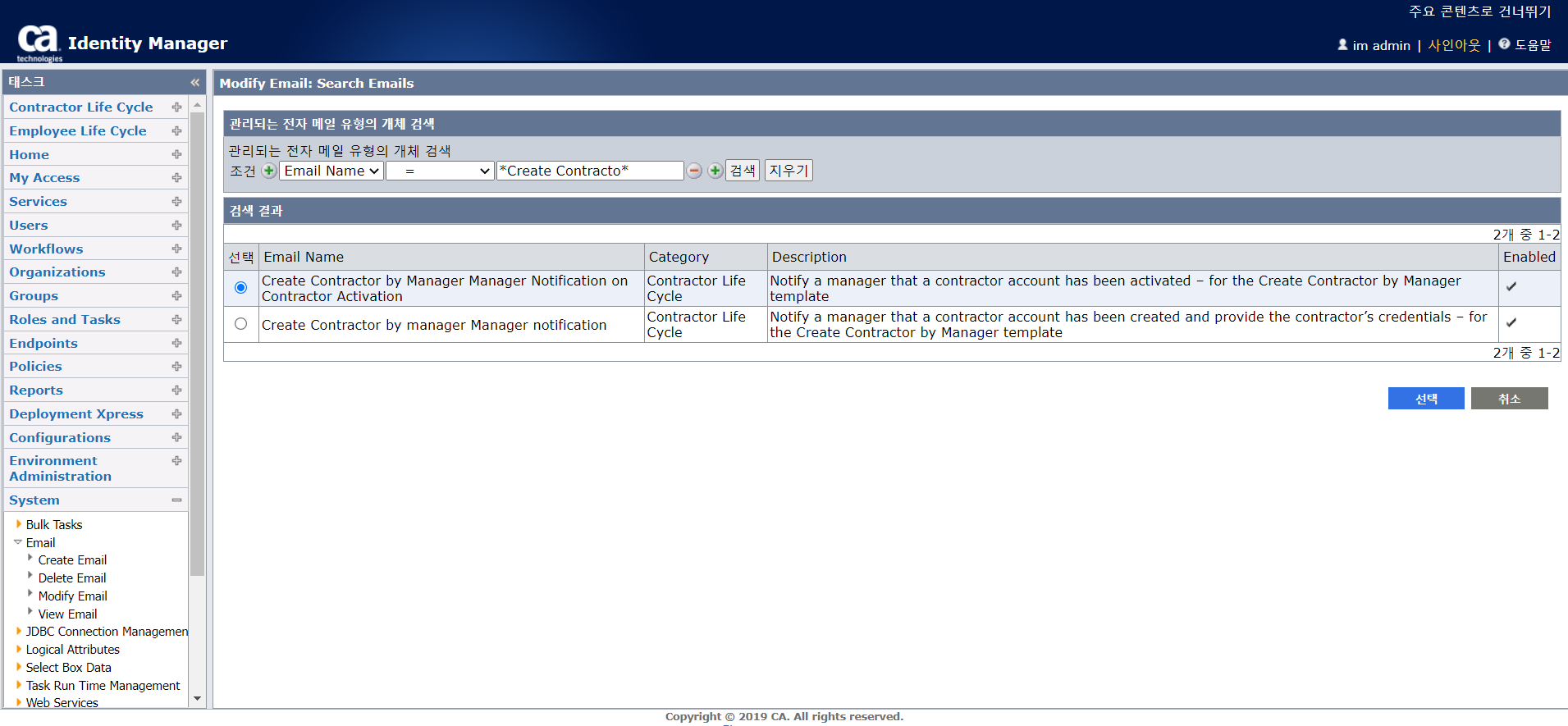
Task: Add a filter with green plus next to minus
Action: 715,171
